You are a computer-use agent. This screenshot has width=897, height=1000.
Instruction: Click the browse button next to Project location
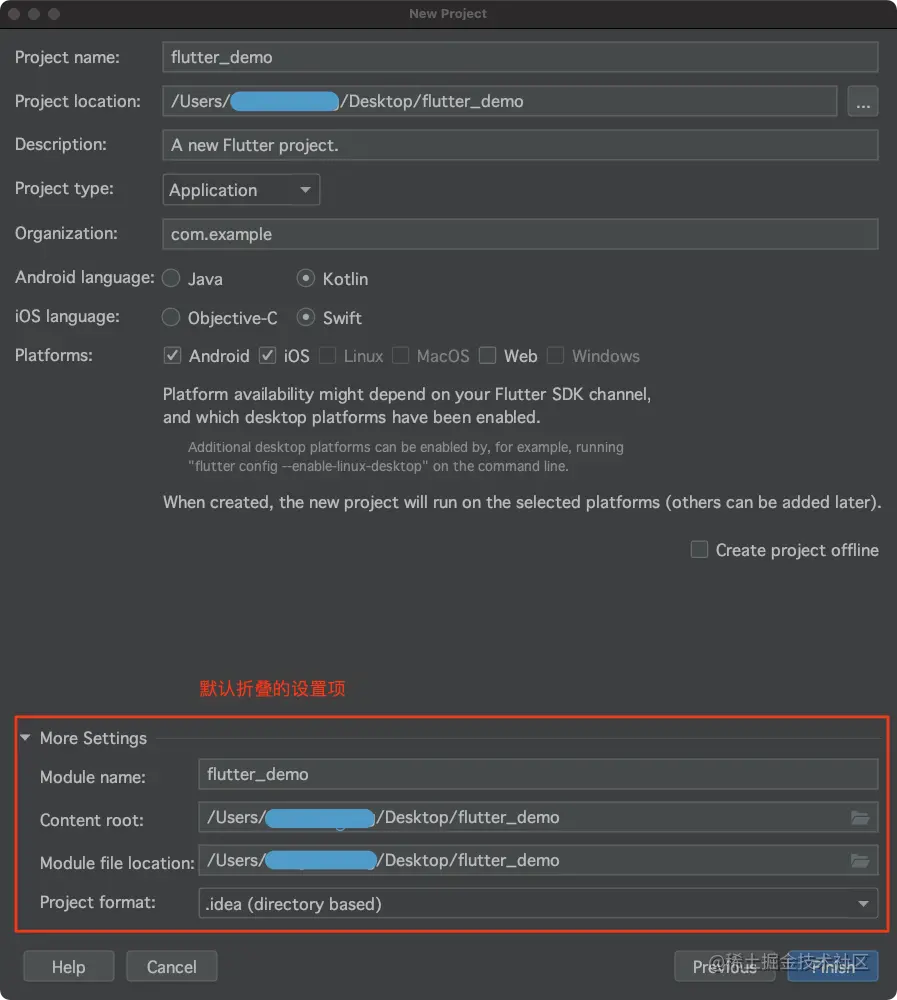[862, 101]
